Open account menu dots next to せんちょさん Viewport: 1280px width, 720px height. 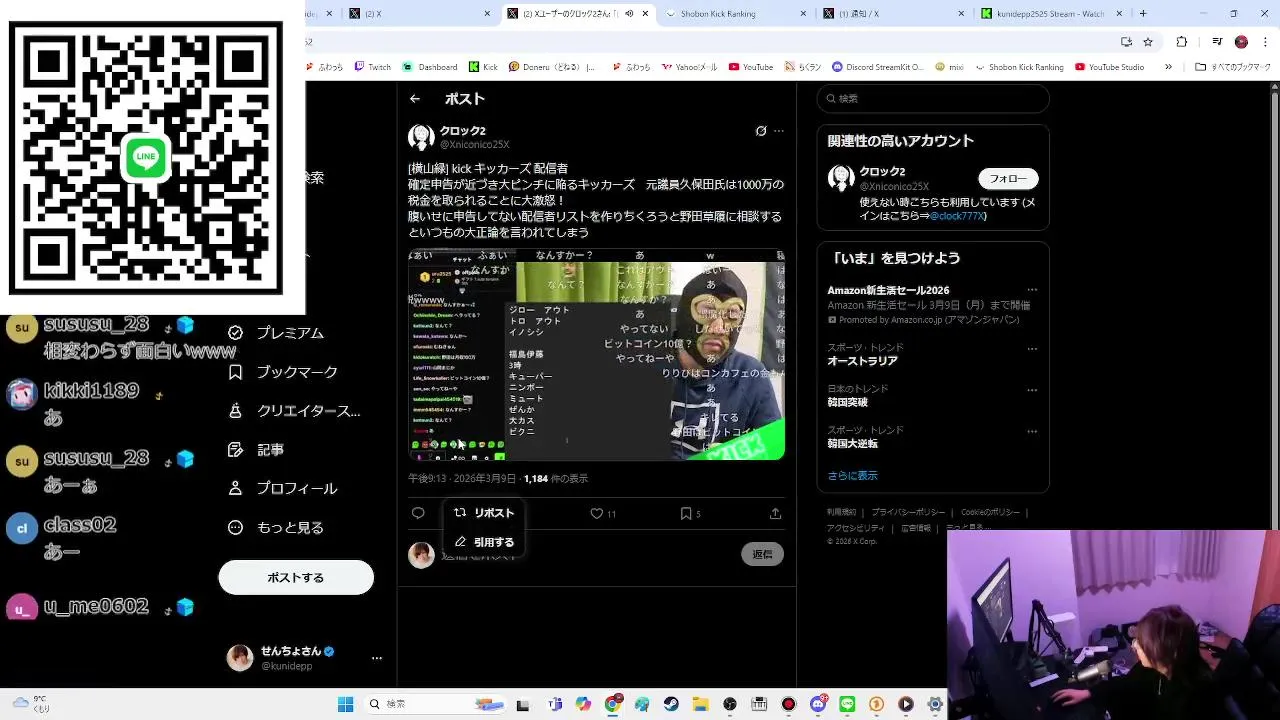377,658
